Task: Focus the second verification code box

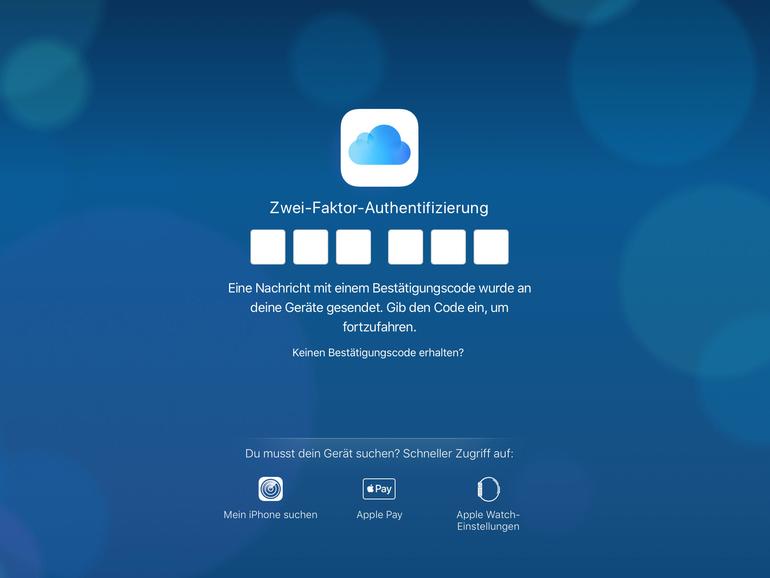Action: [310, 247]
